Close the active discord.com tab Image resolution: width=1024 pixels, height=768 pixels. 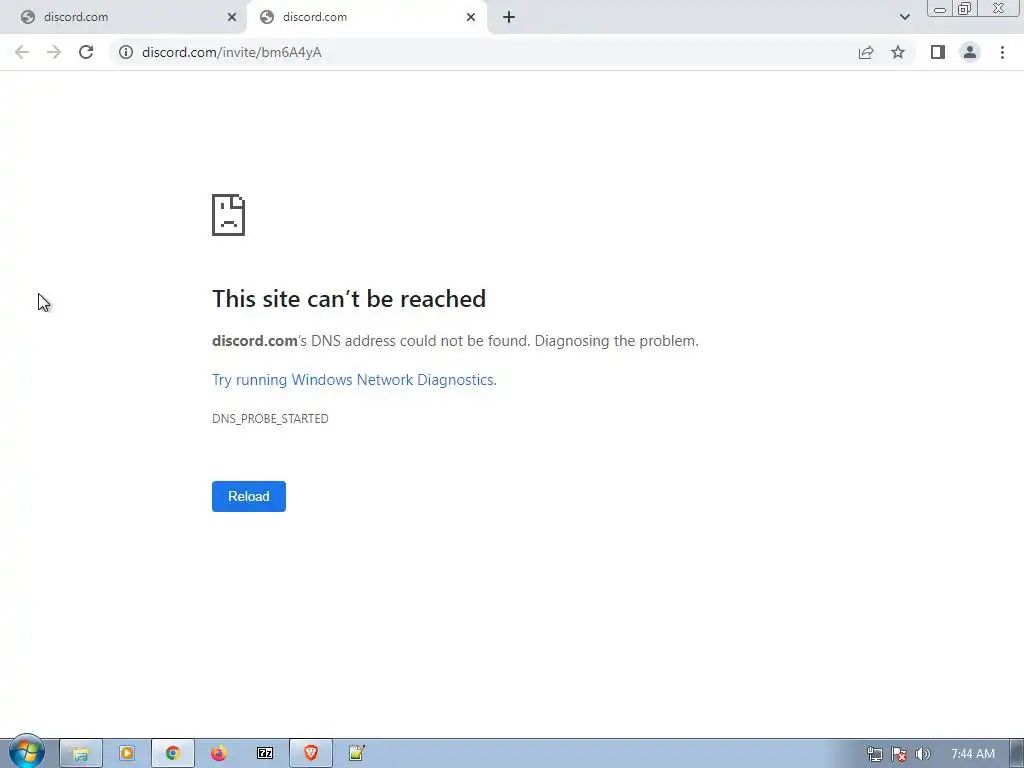[x=471, y=17]
